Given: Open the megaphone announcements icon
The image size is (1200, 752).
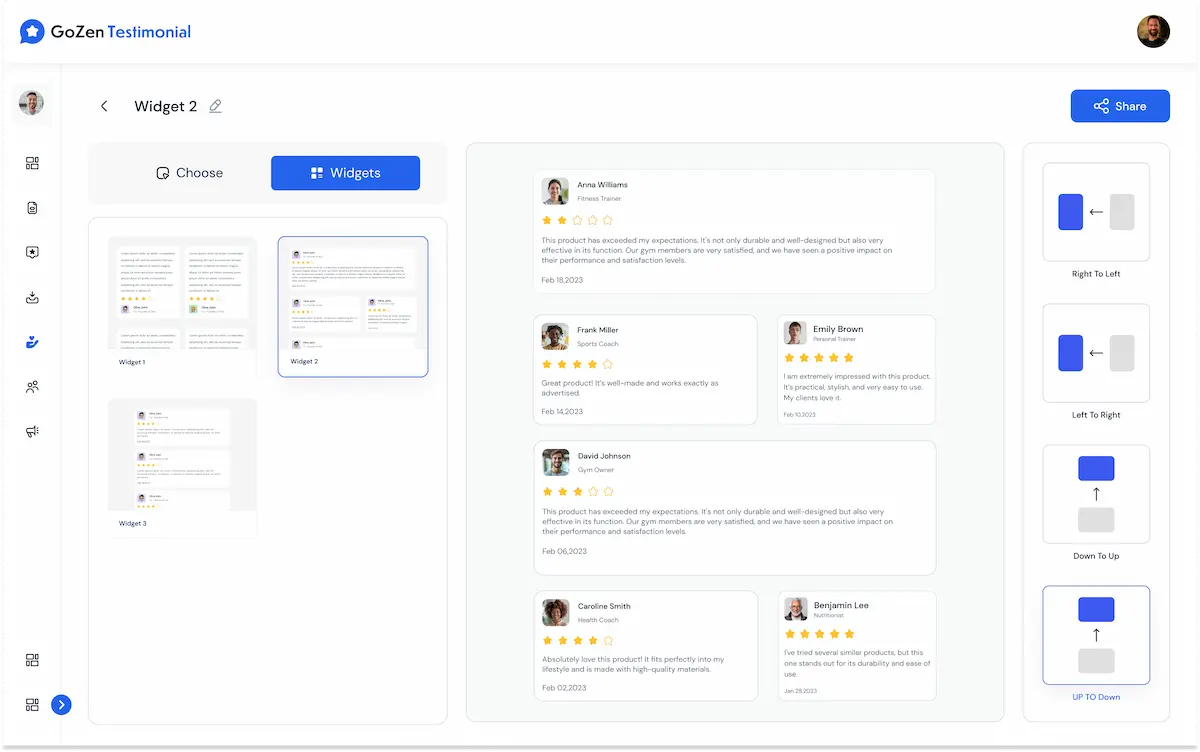Looking at the screenshot, I should pyautogui.click(x=32, y=432).
